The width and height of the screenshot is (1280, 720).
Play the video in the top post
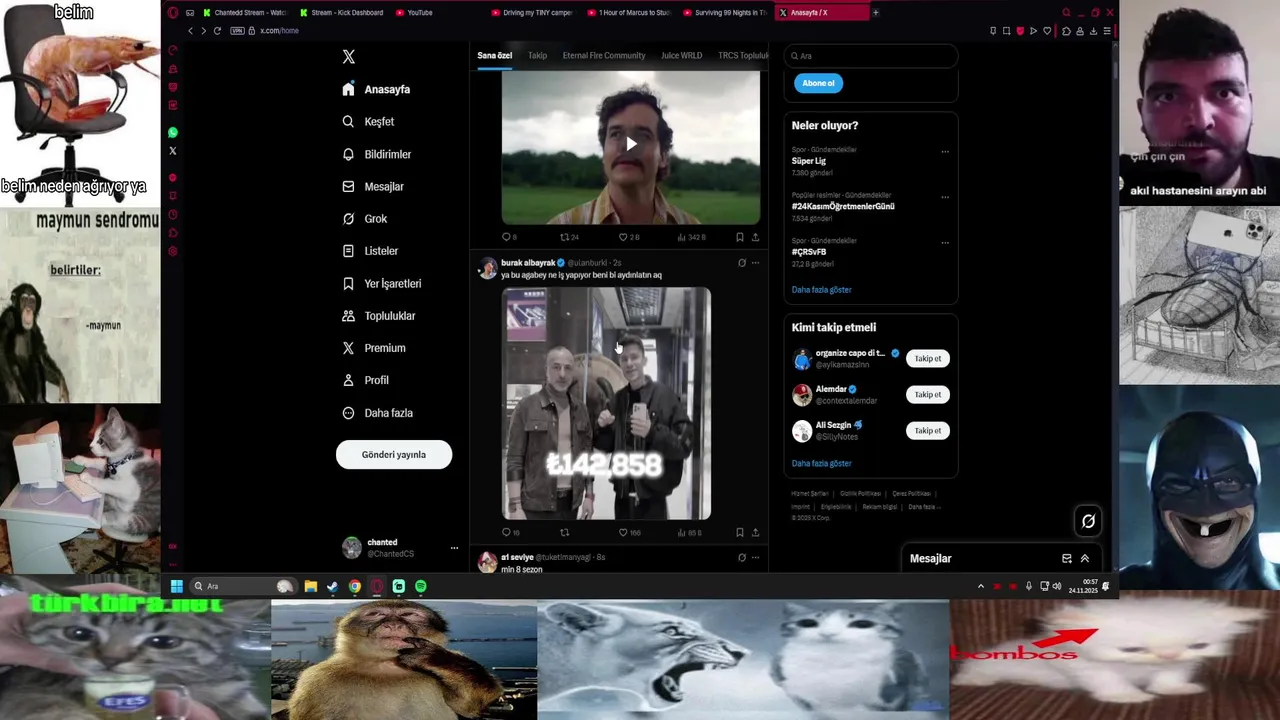[x=631, y=144]
